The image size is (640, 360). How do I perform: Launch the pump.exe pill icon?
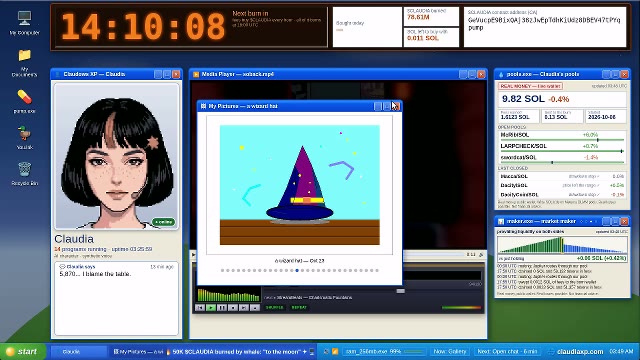coord(24,101)
